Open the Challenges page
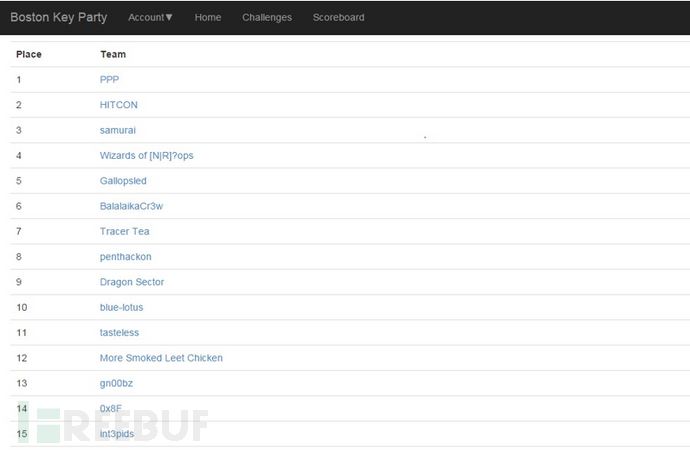 (267, 18)
